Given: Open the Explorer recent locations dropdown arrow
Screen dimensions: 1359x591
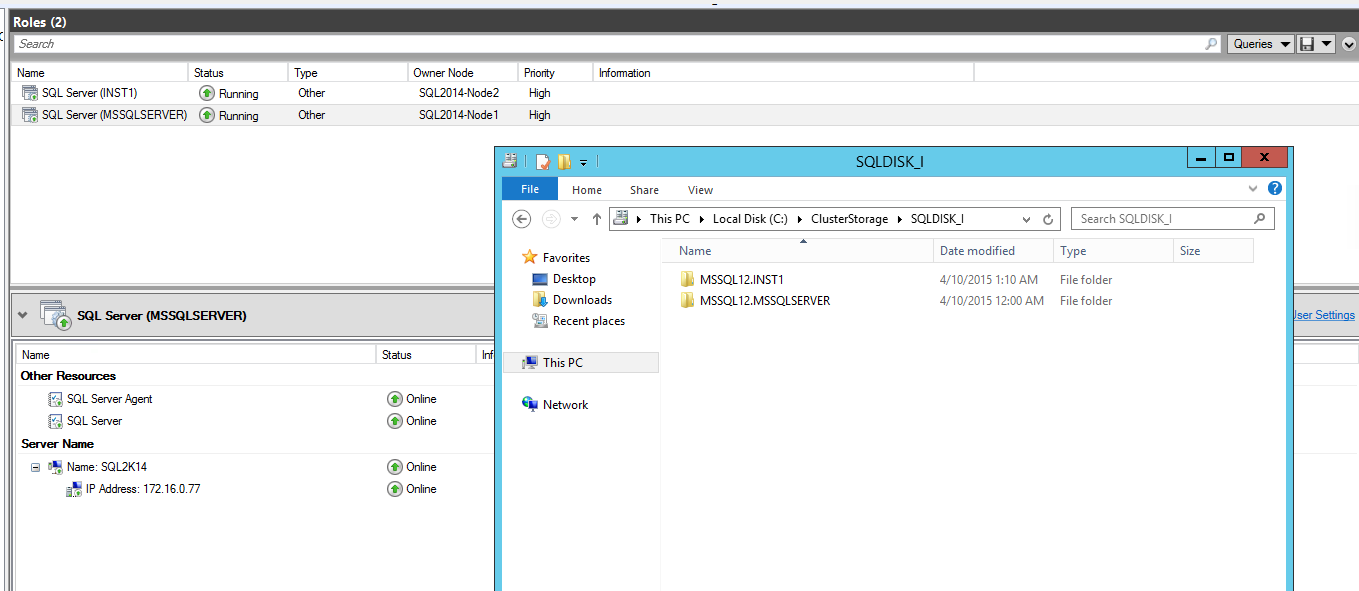Looking at the screenshot, I should point(574,219).
